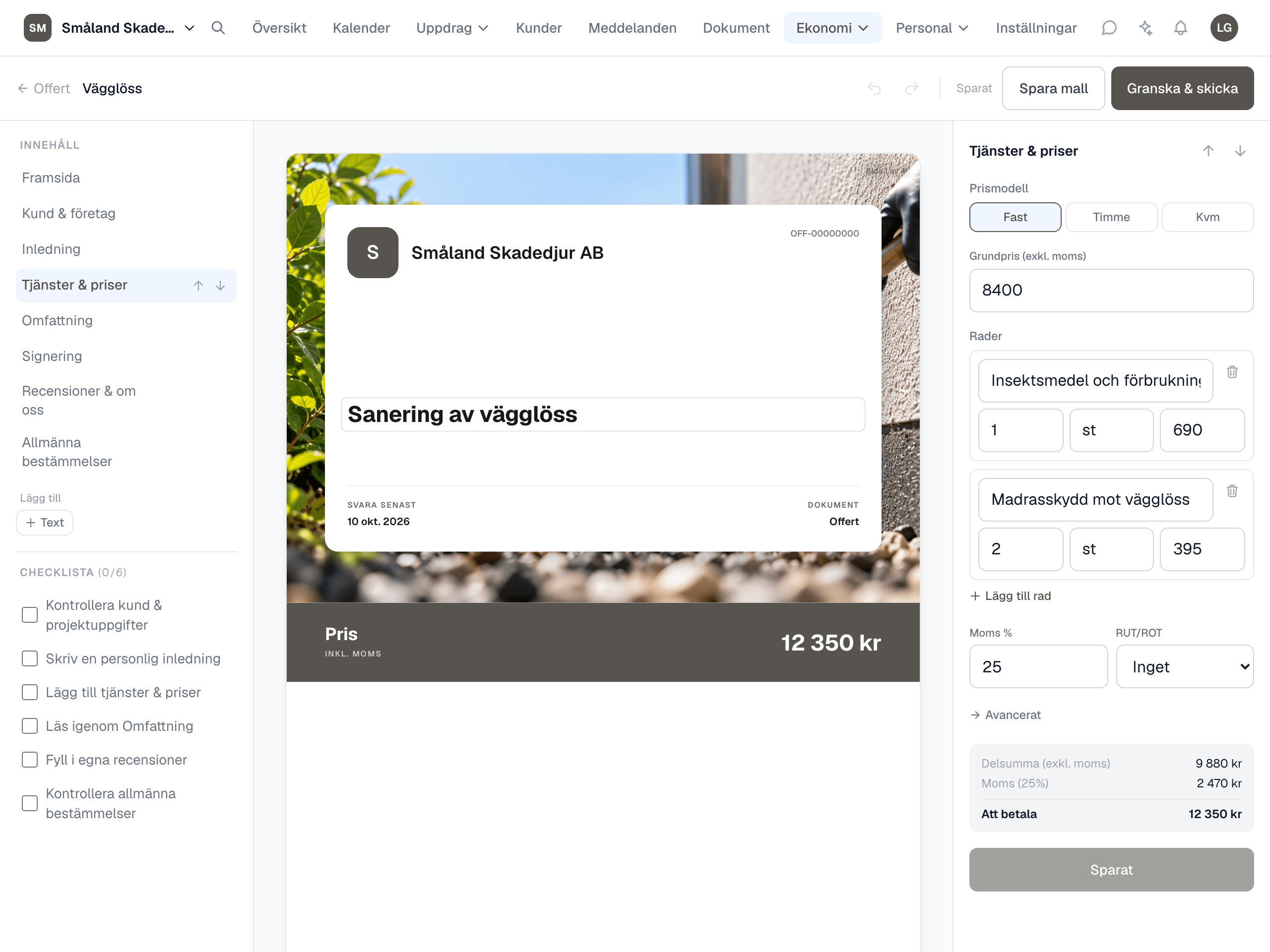Check Lägg till tjänster & priser
Image resolution: width=1270 pixels, height=952 pixels.
30,692
